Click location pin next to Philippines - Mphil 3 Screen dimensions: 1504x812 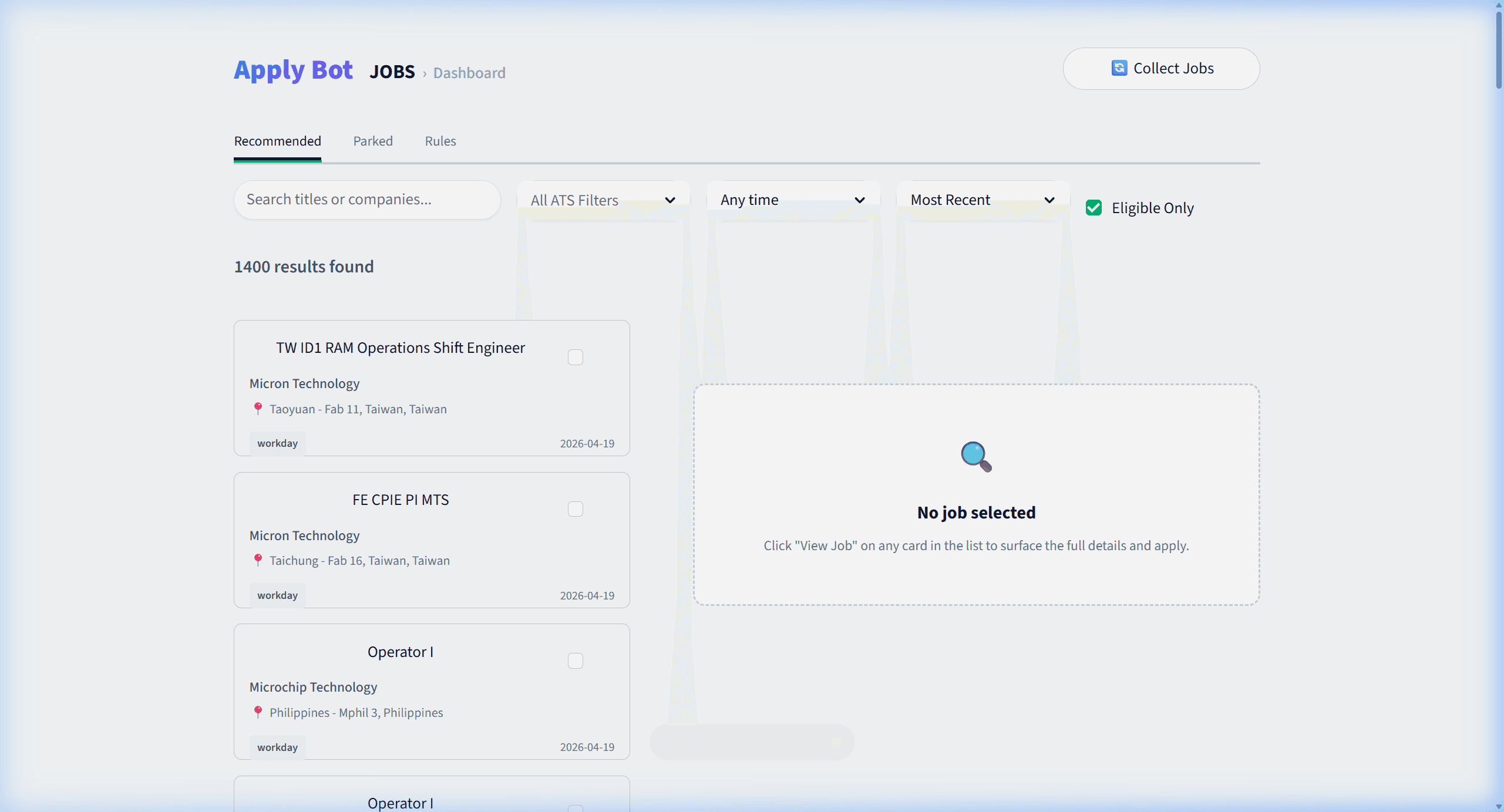click(x=258, y=712)
